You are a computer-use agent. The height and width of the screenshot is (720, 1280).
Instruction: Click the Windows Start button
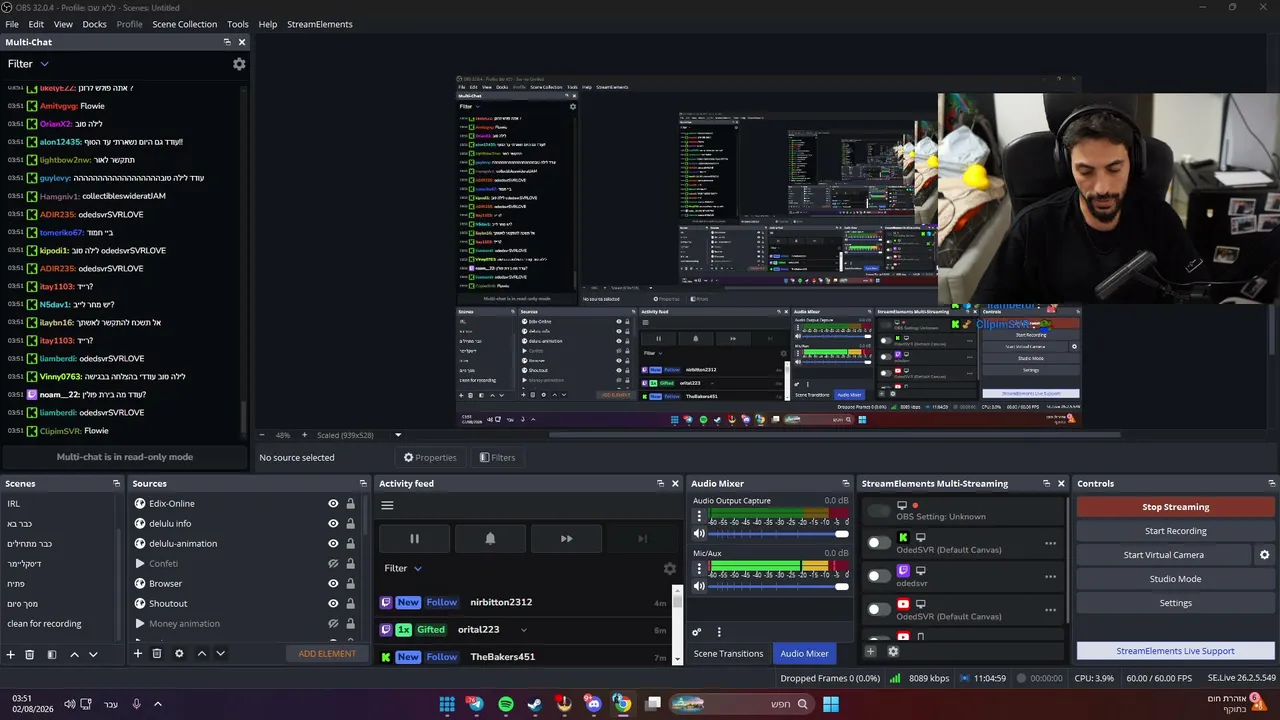[x=831, y=704]
